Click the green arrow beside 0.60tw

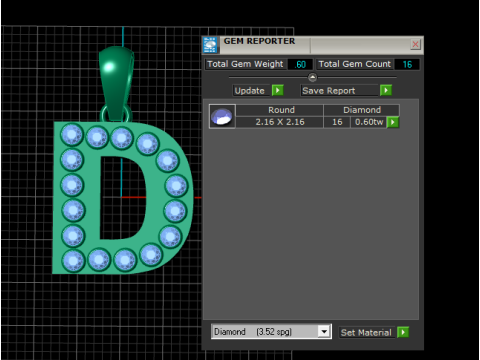point(393,122)
